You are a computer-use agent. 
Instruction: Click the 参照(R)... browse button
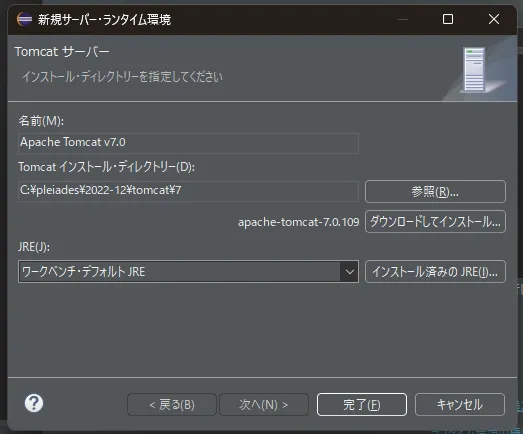[x=435, y=191]
